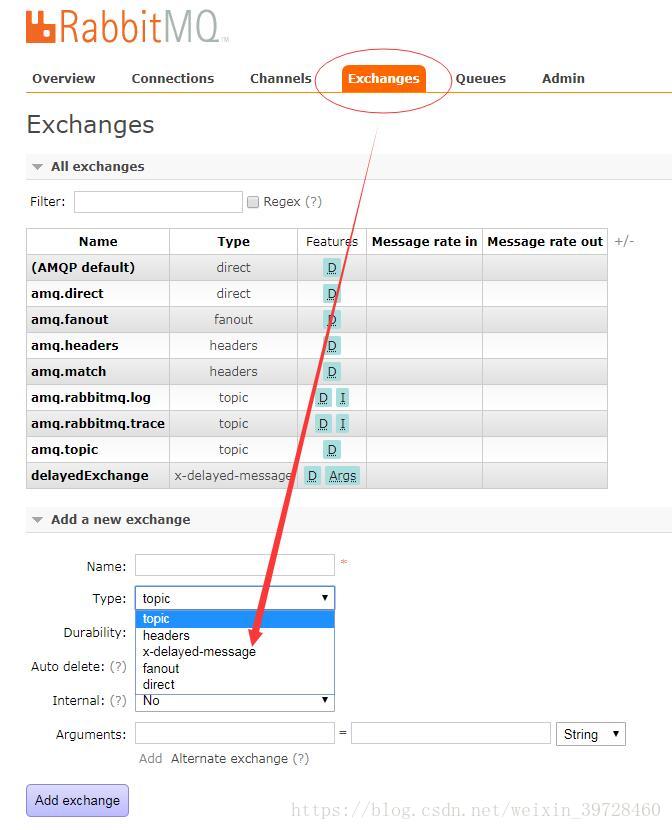
Task: Click the Args badge of delayedExchange
Action: click(342, 475)
